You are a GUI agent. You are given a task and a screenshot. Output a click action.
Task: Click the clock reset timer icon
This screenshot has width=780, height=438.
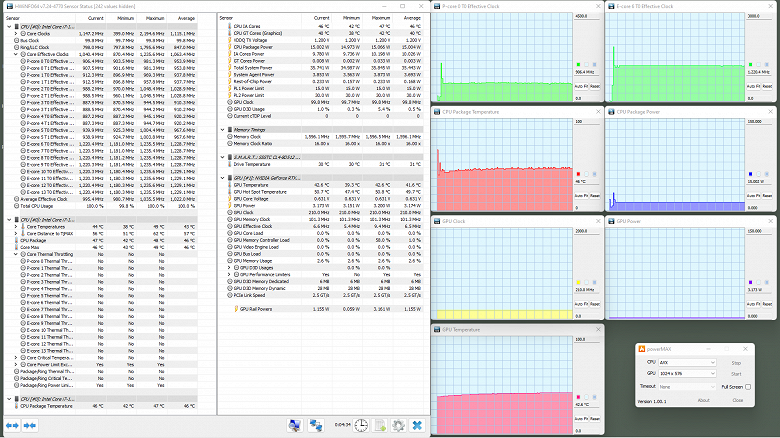[x=361, y=425]
